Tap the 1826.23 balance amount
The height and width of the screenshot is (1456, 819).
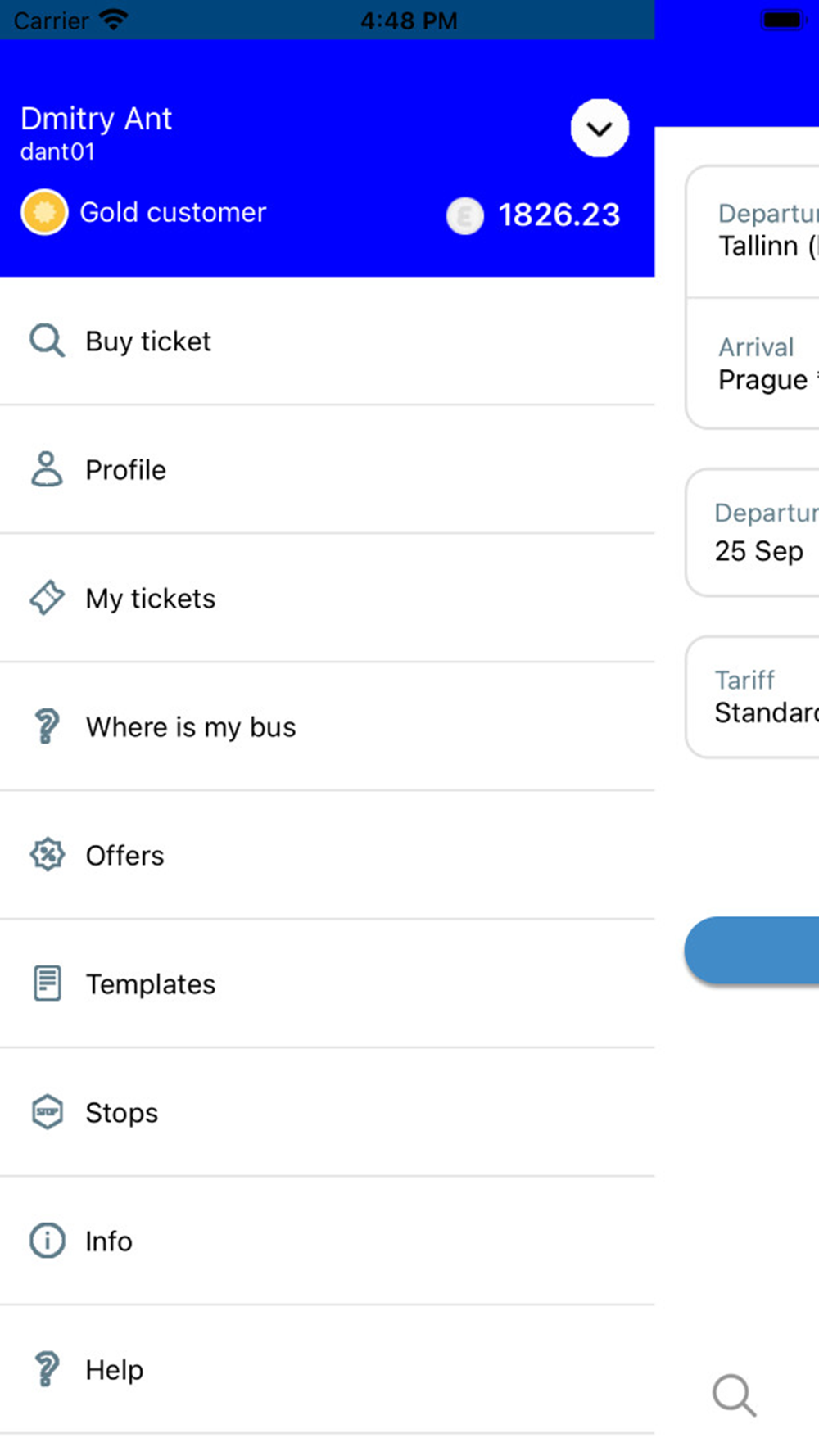coord(559,215)
